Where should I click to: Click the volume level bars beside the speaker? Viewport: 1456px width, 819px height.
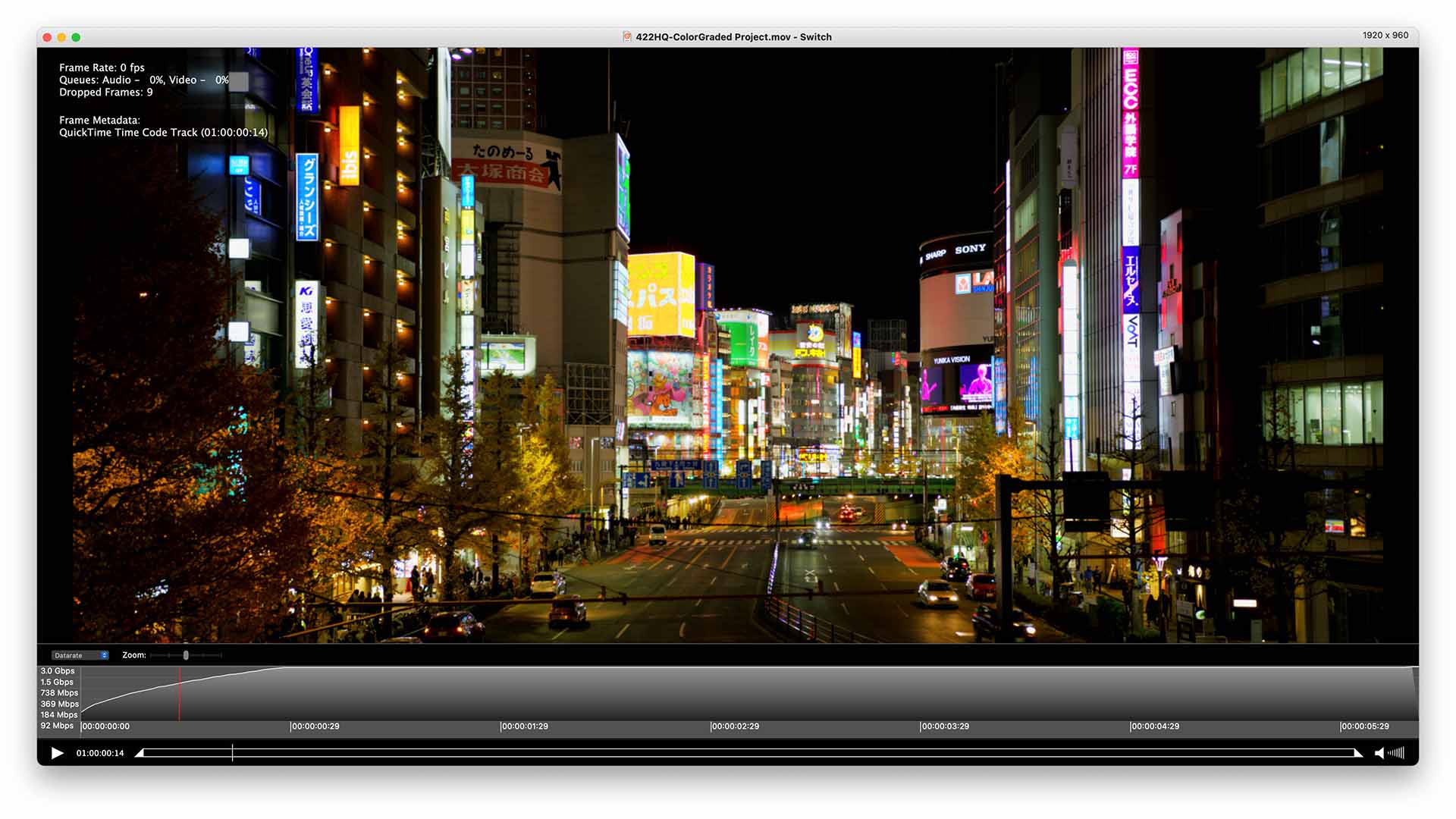pyautogui.click(x=1397, y=752)
